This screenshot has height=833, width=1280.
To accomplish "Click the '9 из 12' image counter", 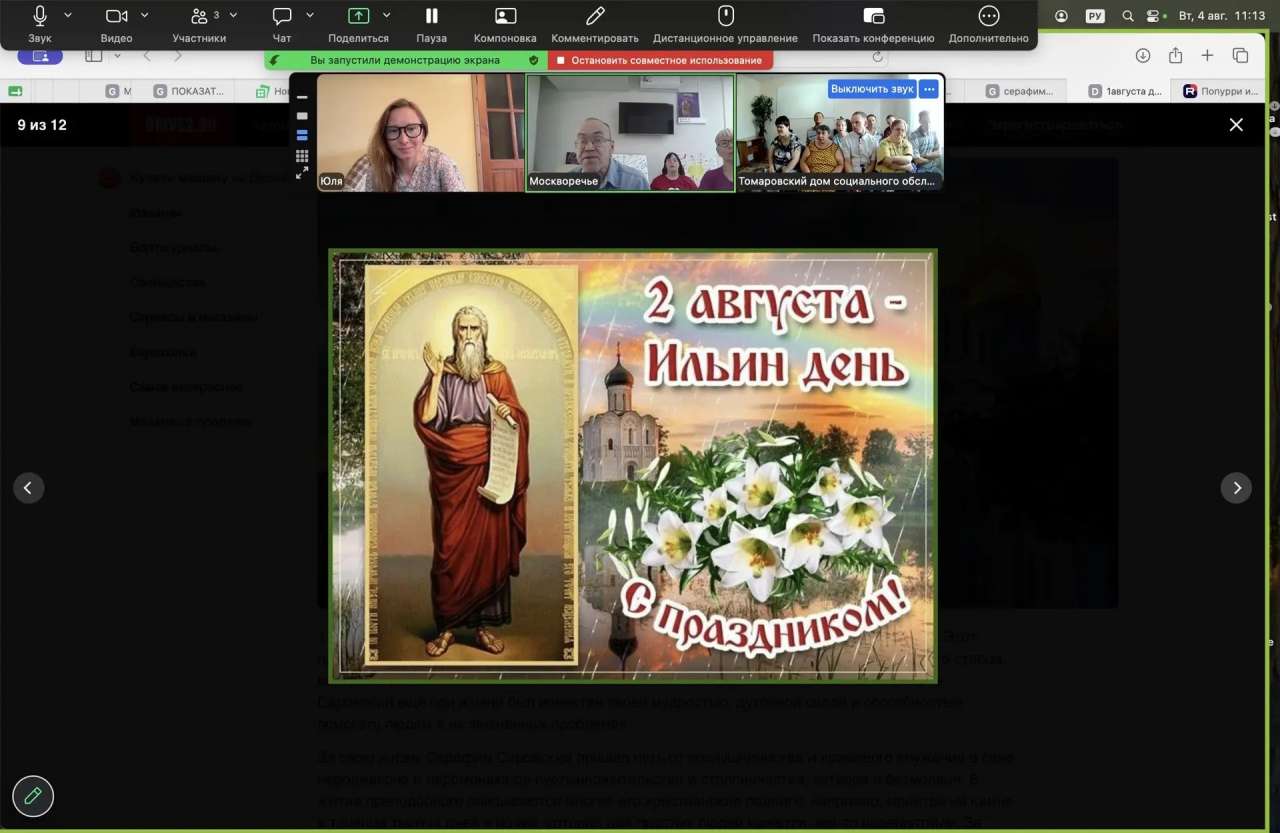I will (42, 125).
